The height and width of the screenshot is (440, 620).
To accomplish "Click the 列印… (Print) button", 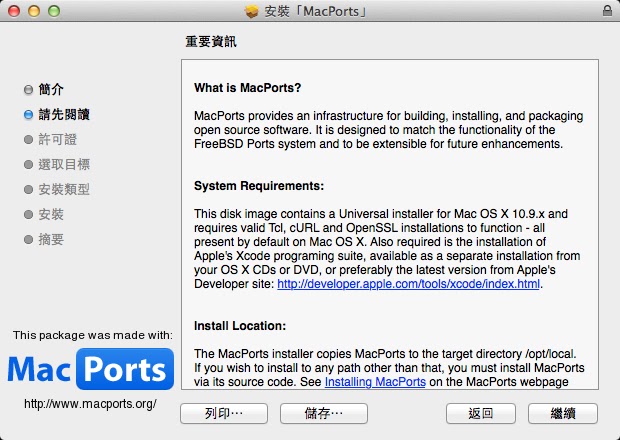I will 224,414.
